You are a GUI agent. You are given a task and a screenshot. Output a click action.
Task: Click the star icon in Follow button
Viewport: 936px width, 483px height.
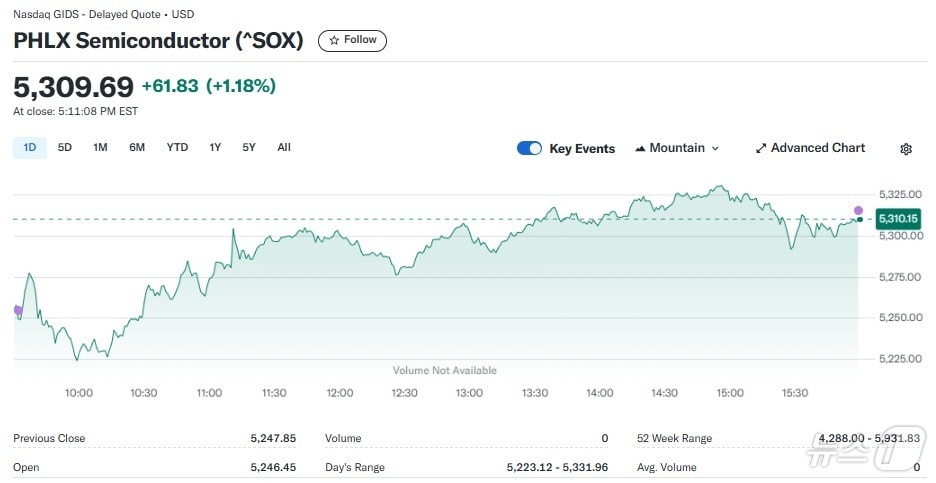(334, 40)
